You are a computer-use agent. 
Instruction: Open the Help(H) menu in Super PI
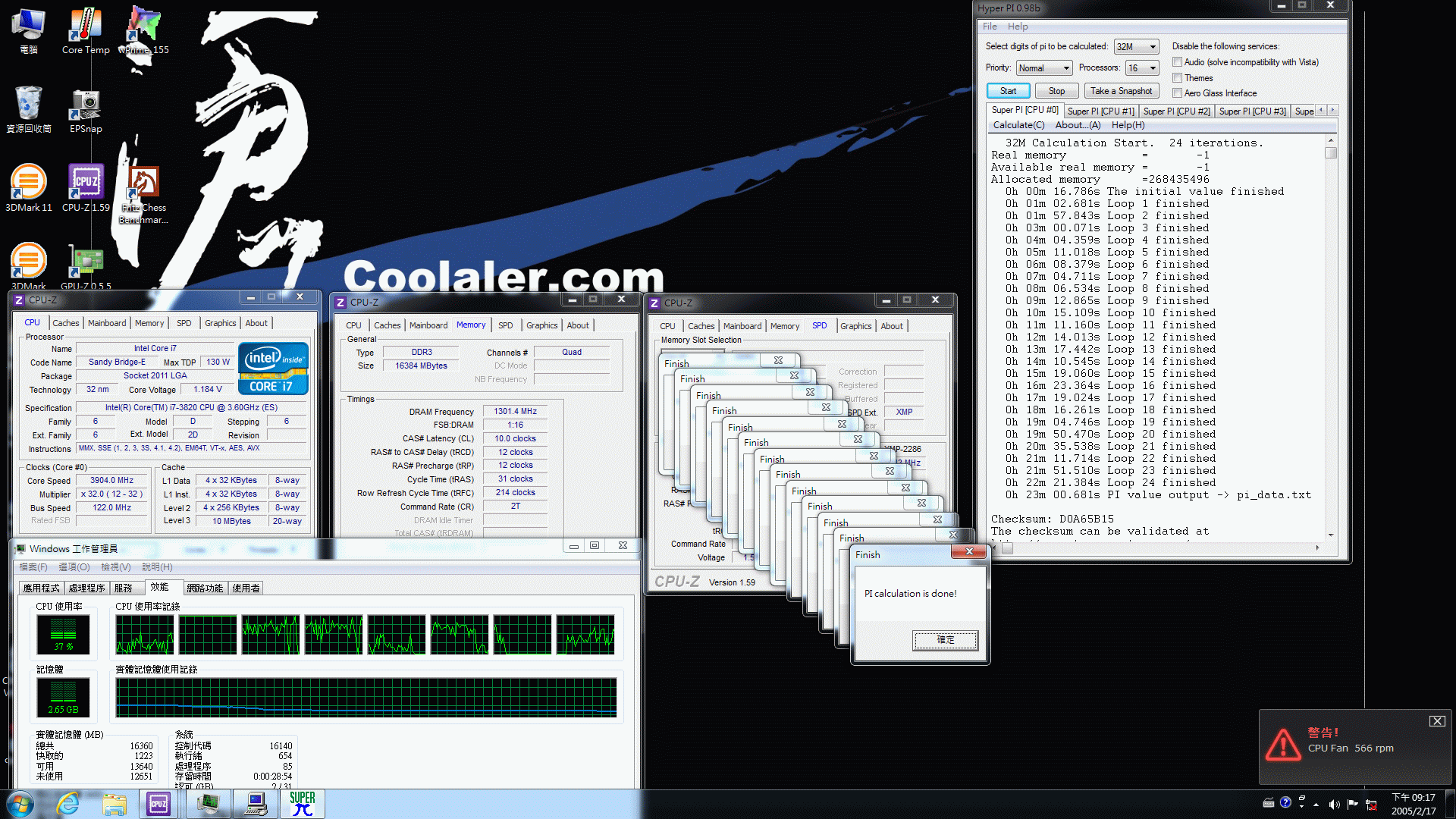click(x=1128, y=125)
